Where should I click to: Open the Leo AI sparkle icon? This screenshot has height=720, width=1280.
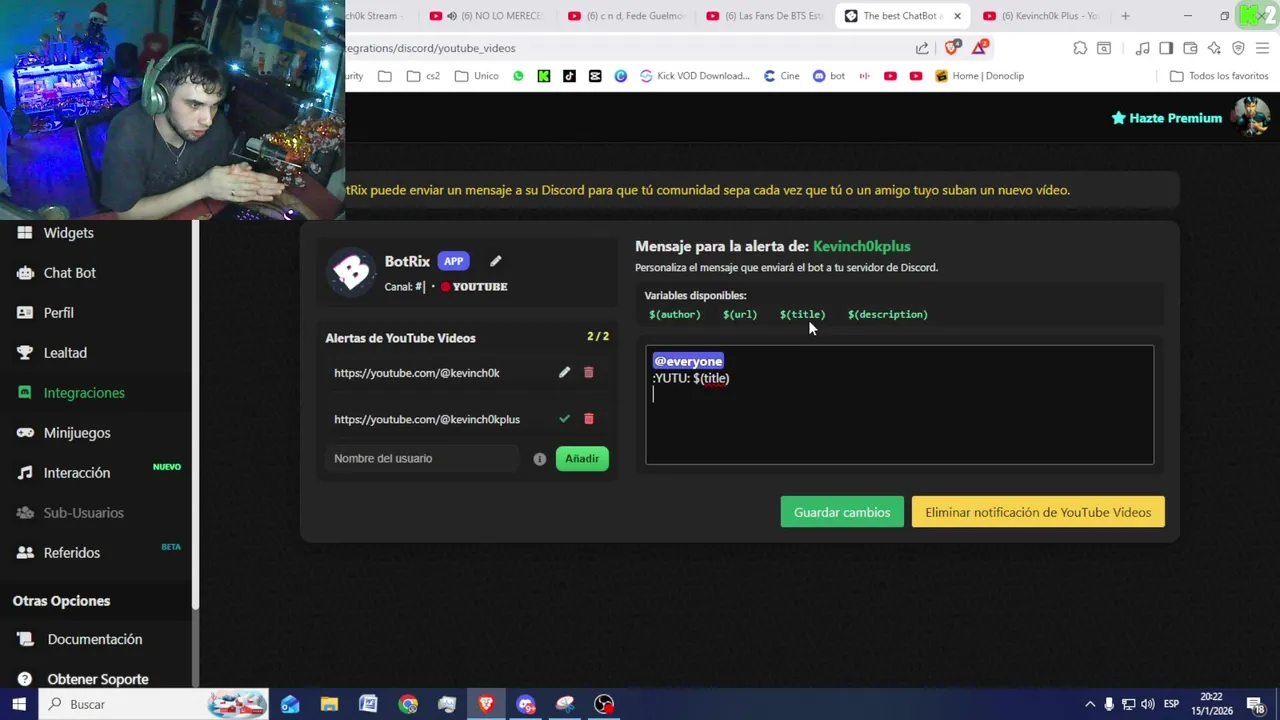(x=1214, y=48)
